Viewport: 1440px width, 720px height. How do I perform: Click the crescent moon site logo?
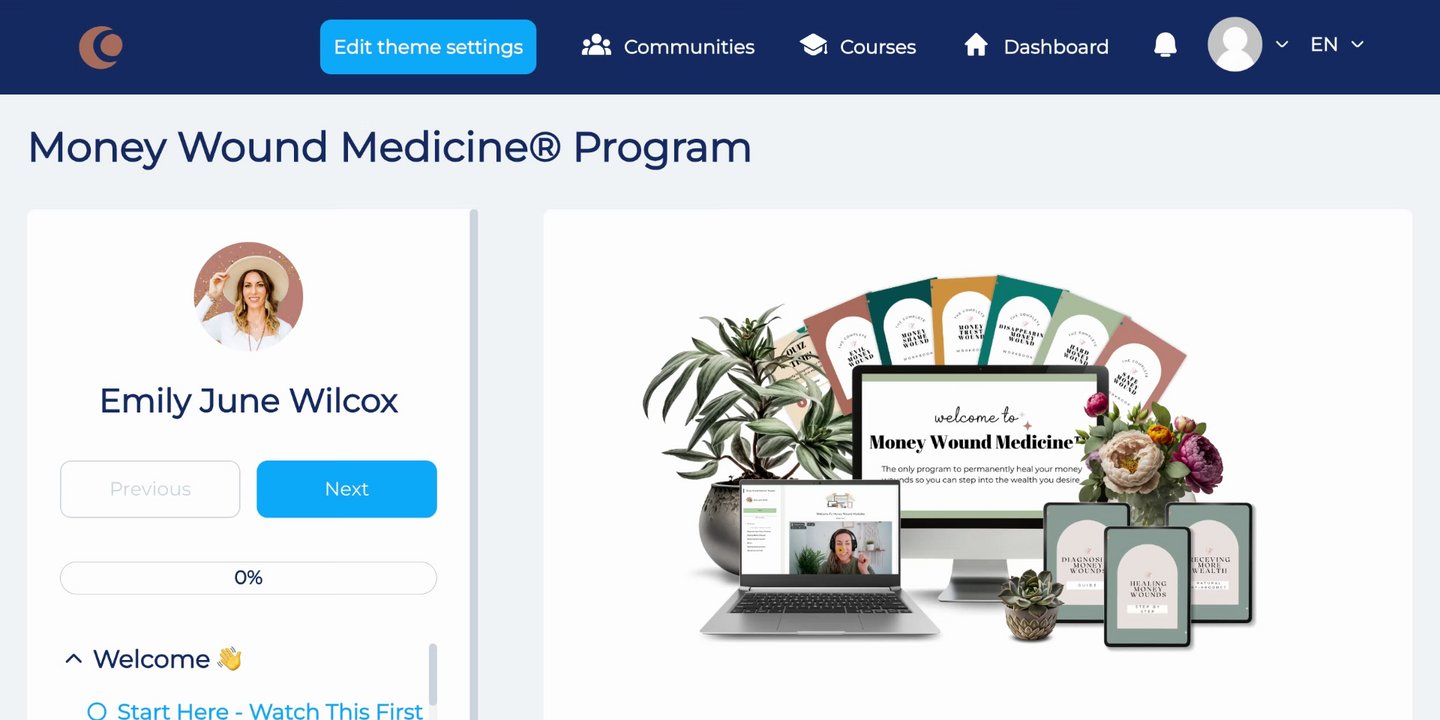101,47
